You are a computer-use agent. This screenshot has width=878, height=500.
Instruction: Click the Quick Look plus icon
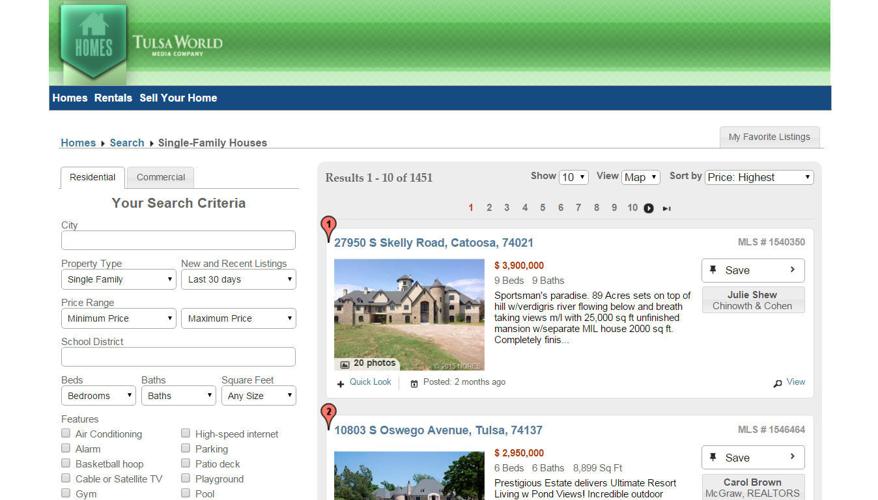point(340,384)
